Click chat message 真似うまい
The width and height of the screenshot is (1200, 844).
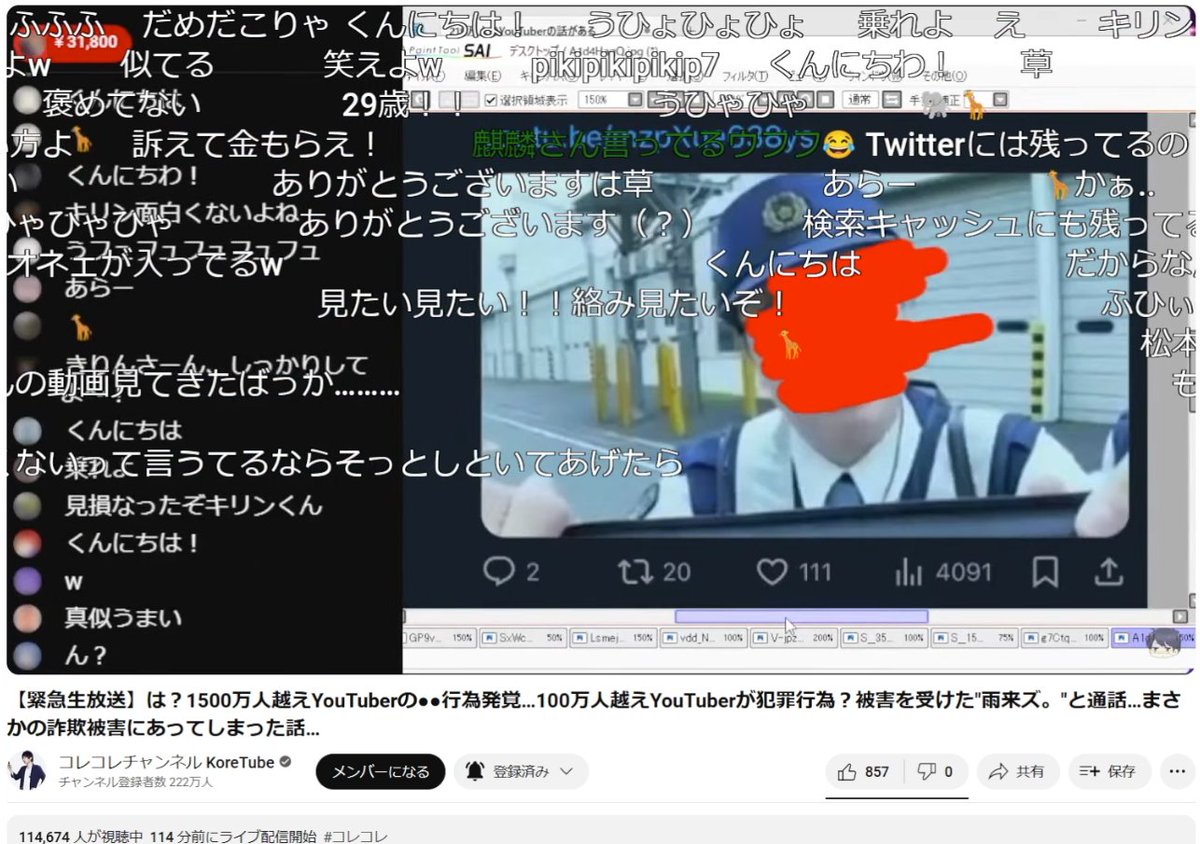tap(123, 618)
